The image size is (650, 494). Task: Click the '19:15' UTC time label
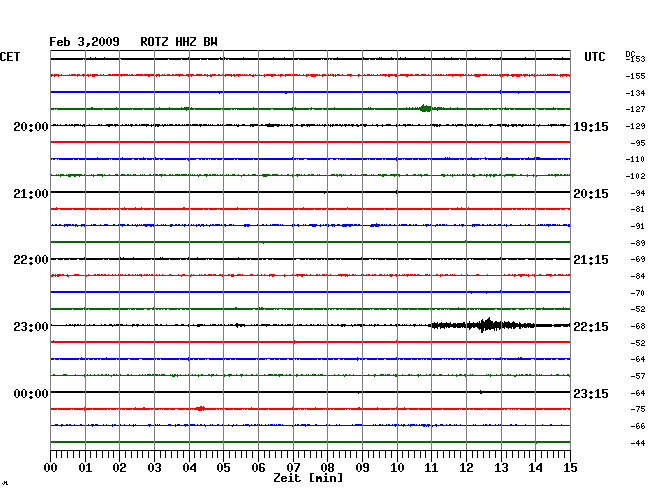tap(591, 127)
